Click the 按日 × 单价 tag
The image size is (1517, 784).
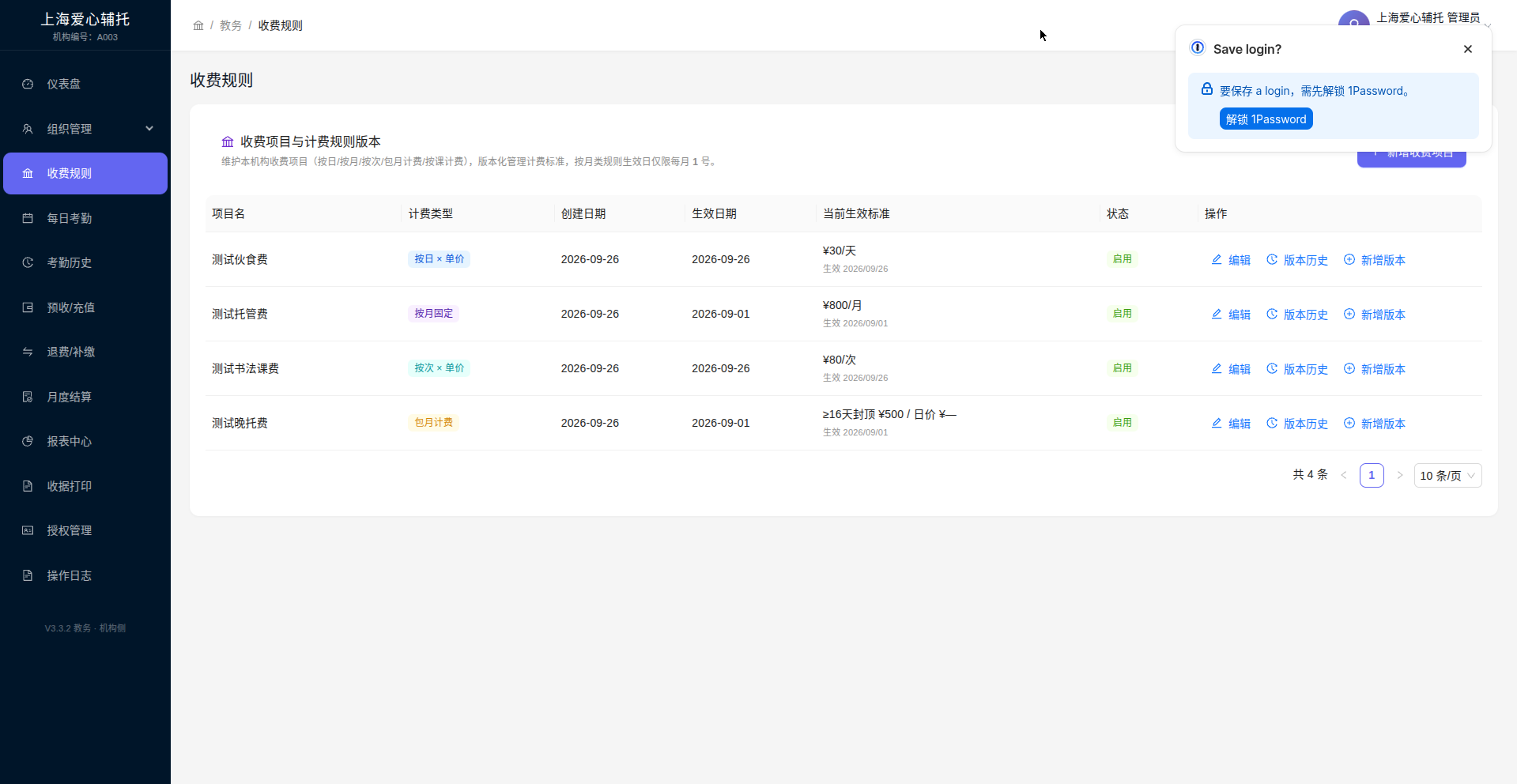(439, 258)
